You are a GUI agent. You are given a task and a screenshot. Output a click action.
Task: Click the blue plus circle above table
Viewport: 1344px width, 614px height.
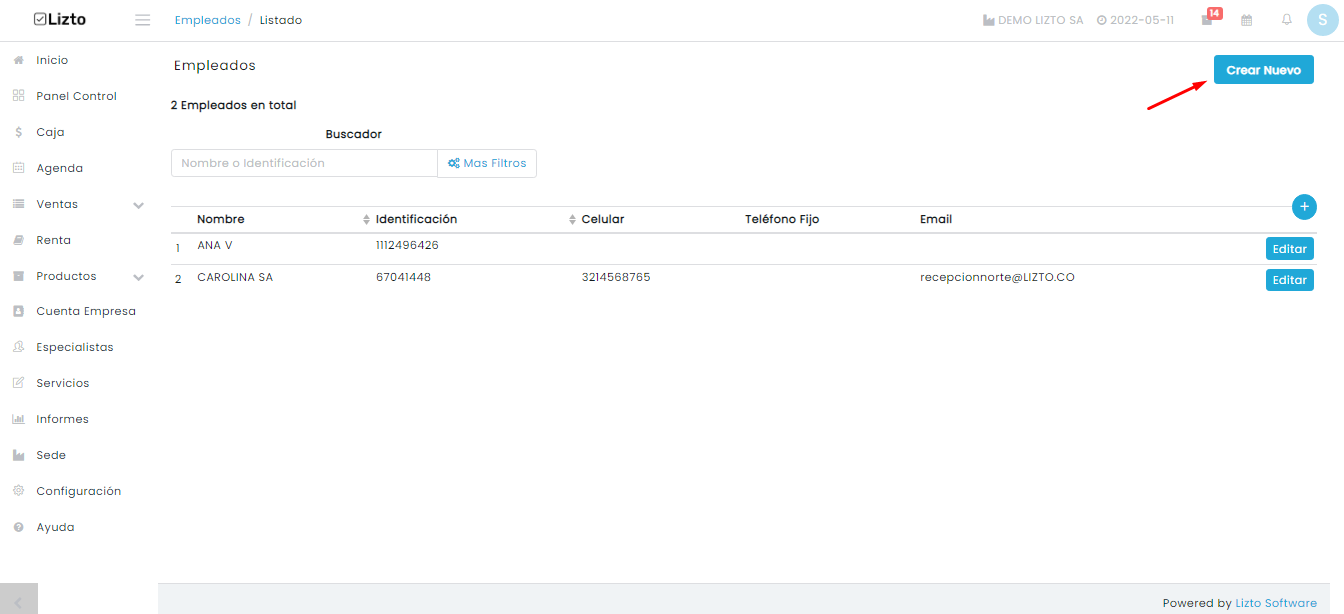point(1304,206)
